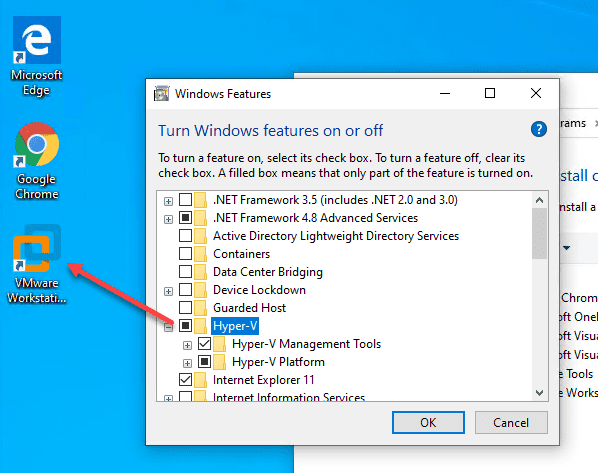
Task: Check the Containers feature box
Action: pyautogui.click(x=185, y=253)
